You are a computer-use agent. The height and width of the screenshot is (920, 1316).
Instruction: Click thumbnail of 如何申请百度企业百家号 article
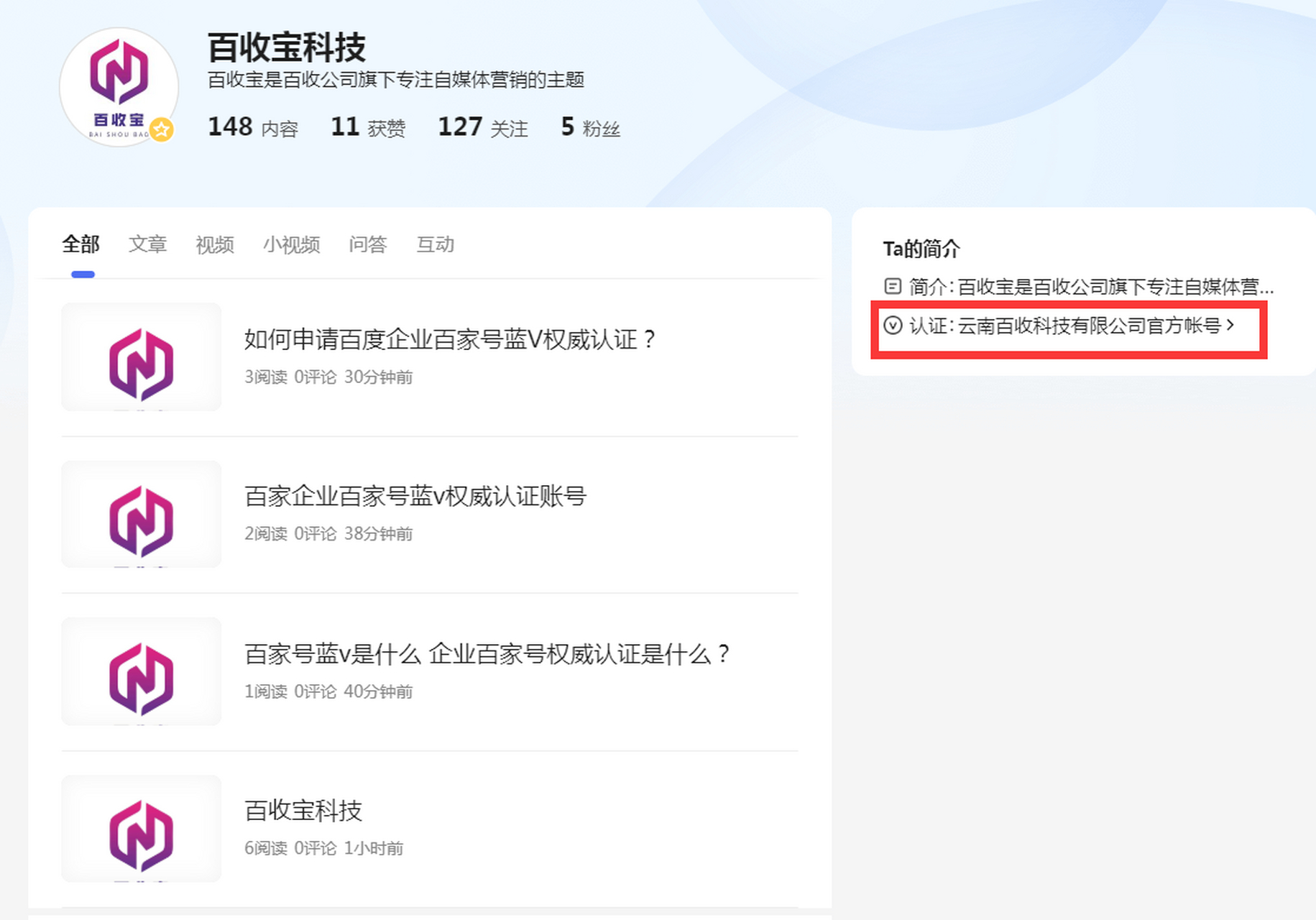coord(141,357)
